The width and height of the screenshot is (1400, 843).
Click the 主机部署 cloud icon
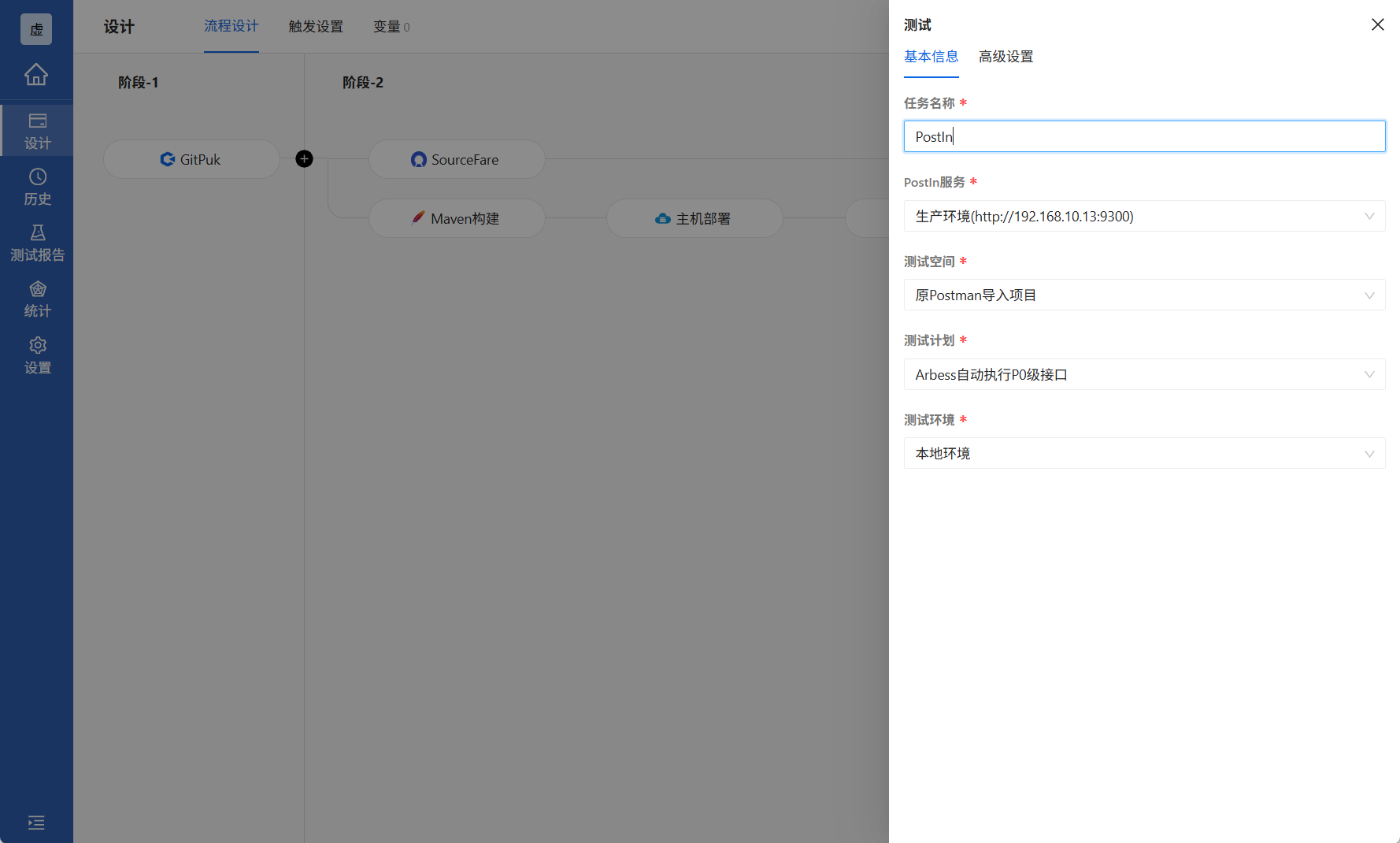[663, 218]
